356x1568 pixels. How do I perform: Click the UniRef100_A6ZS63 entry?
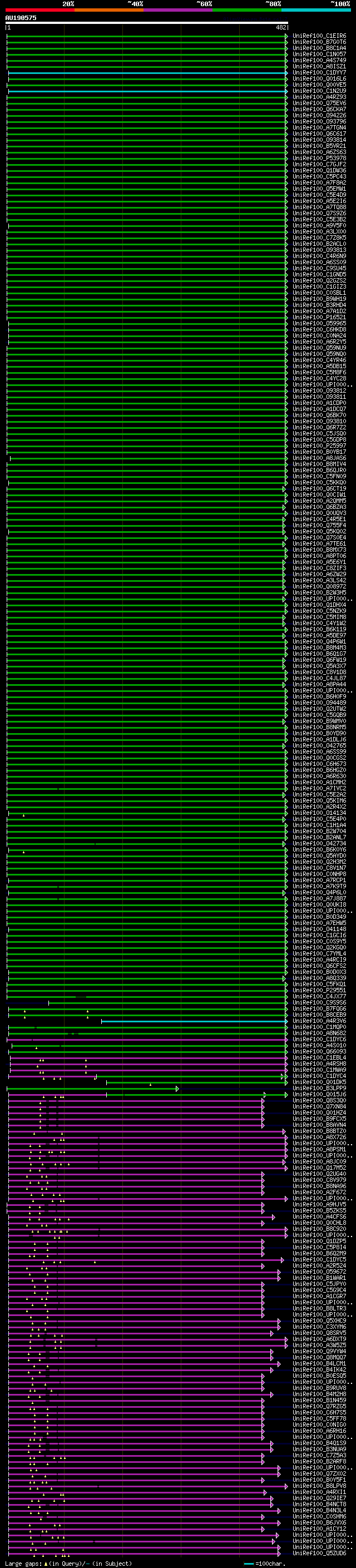click(x=319, y=152)
